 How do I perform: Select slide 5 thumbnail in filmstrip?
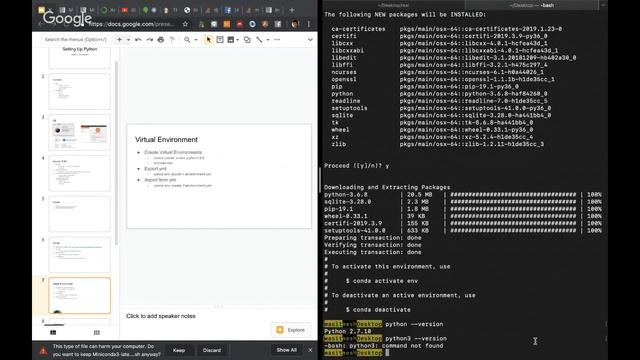click(80, 214)
